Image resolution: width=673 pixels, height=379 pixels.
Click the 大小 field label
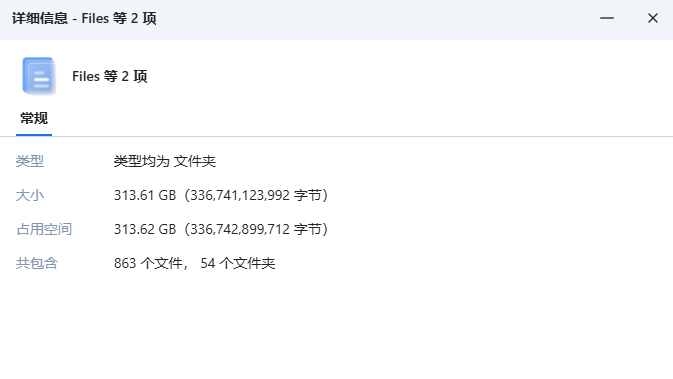click(30, 195)
